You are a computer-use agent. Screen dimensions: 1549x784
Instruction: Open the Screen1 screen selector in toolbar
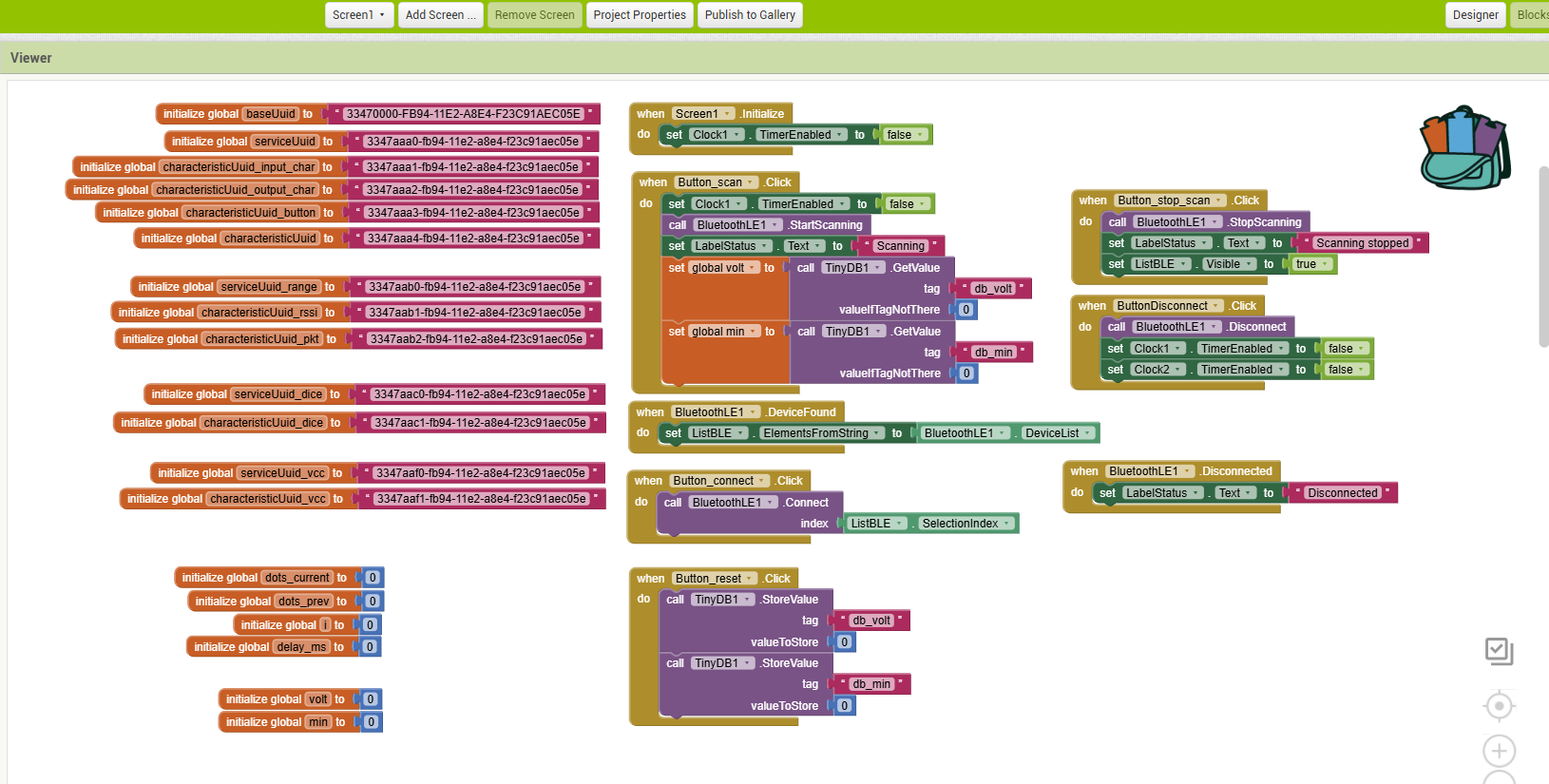[x=359, y=15]
